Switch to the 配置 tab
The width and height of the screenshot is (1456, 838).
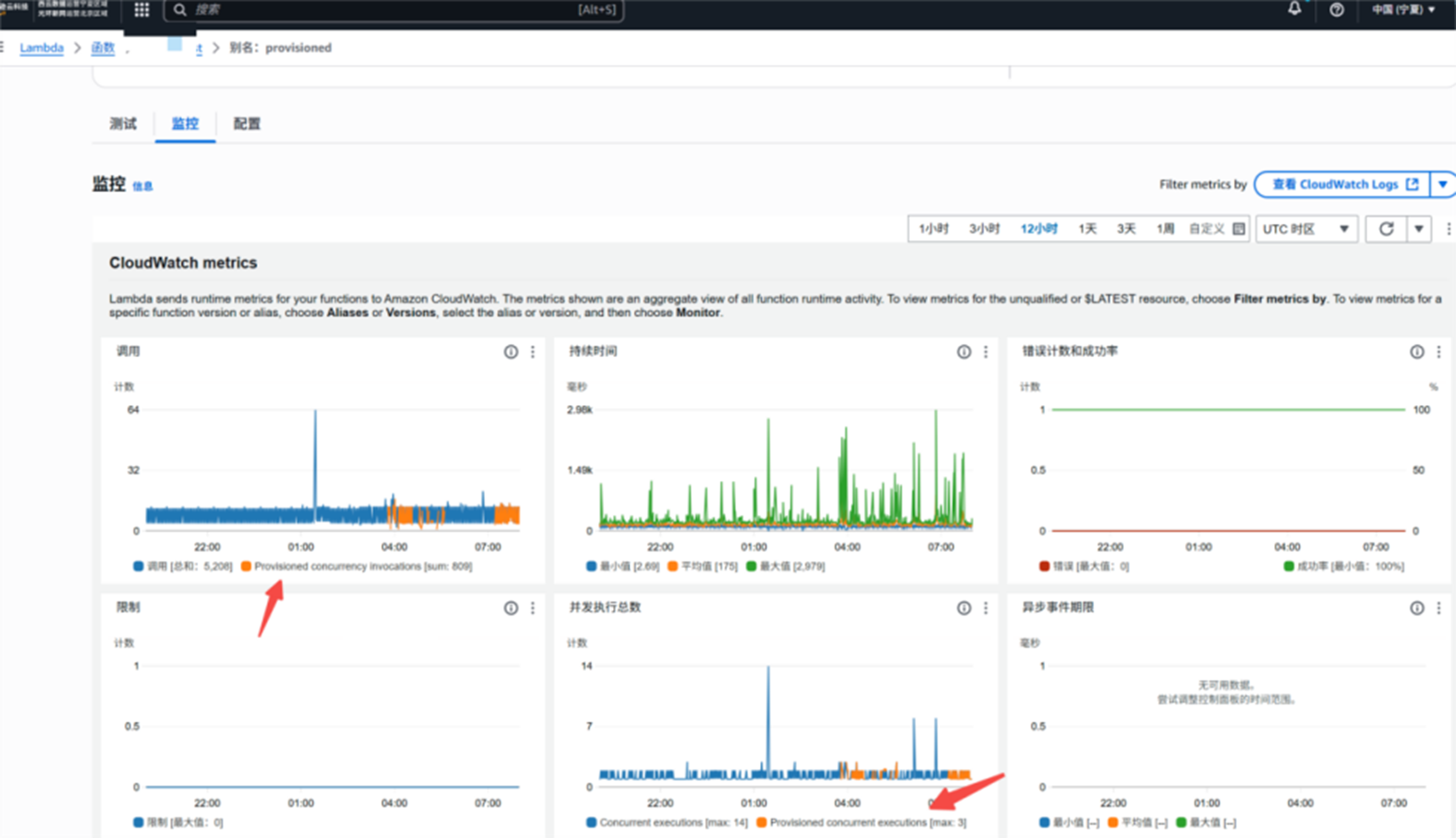(x=247, y=124)
